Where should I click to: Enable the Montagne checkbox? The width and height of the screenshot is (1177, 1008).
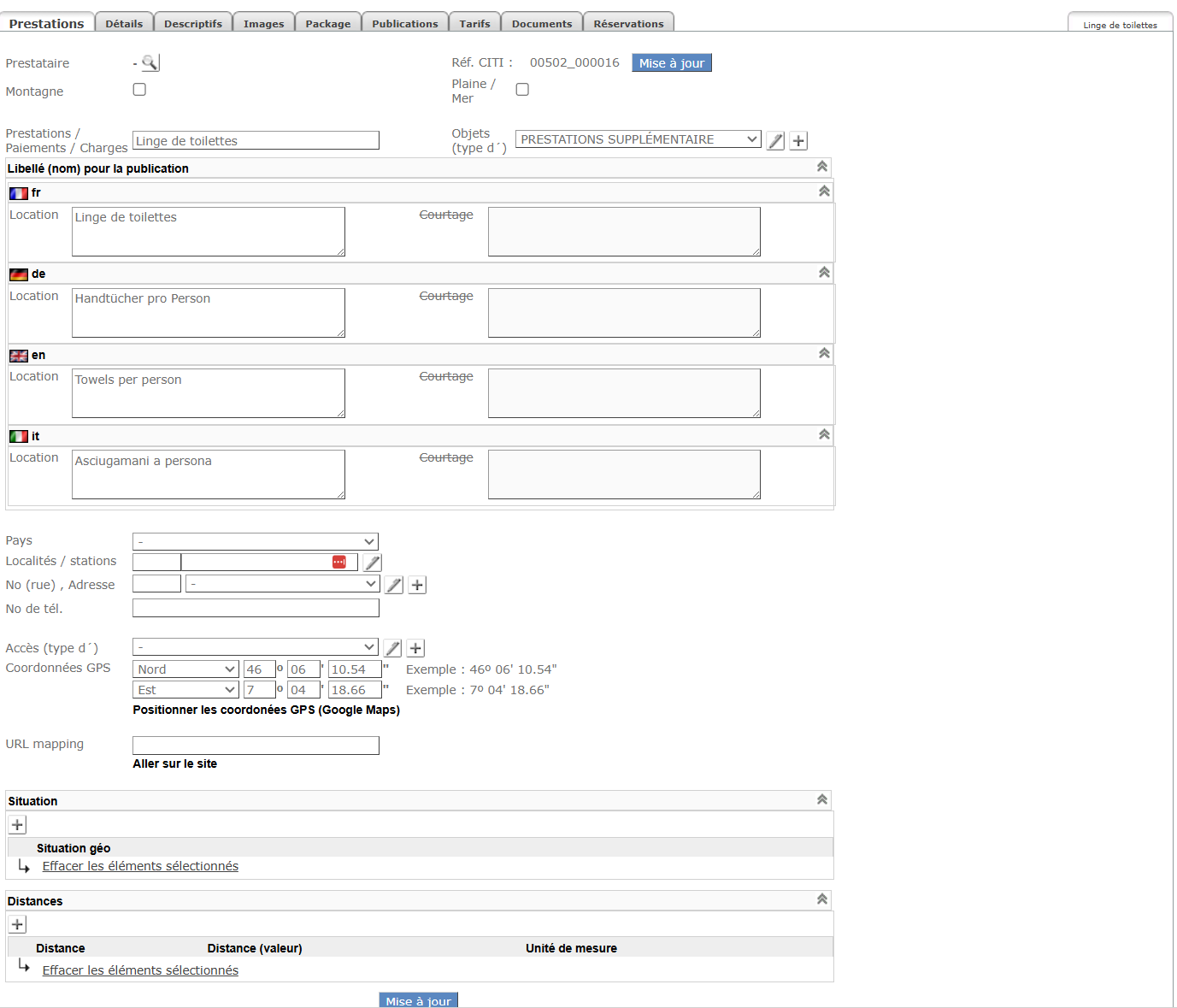click(139, 90)
